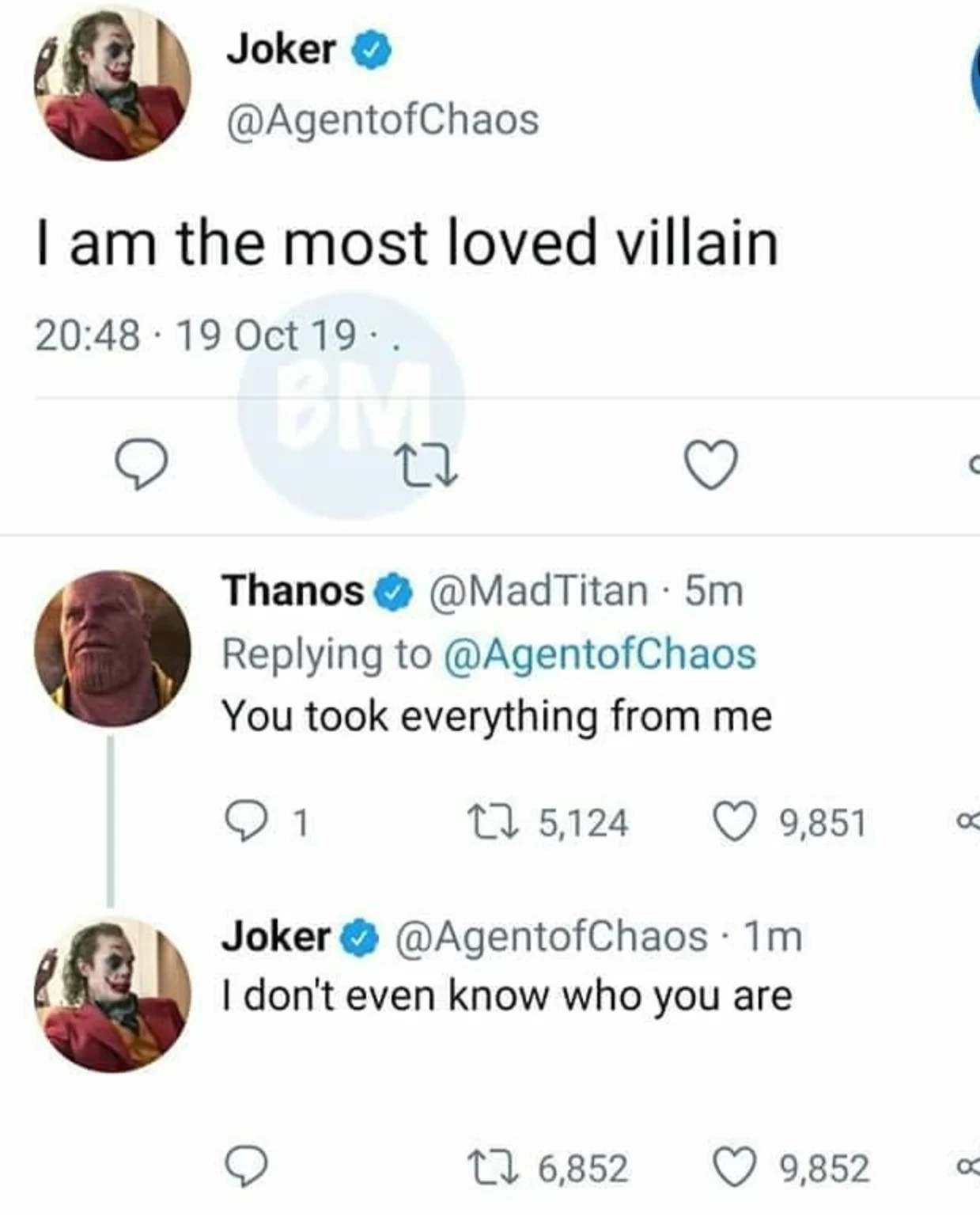Image resolution: width=980 pixels, height=1232 pixels.
Task: Retweet Thanos's reply with 5,124 retweets
Action: point(492,821)
